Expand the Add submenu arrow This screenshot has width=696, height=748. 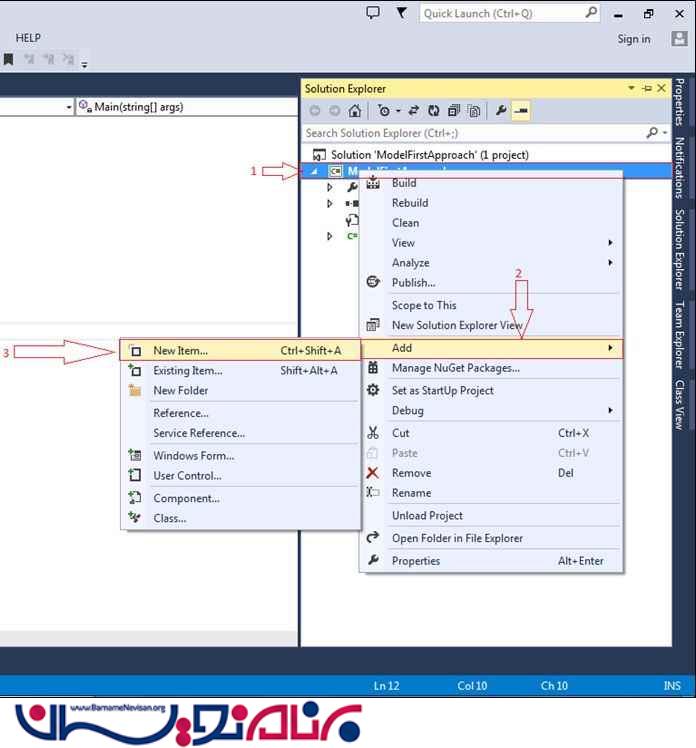tap(610, 348)
